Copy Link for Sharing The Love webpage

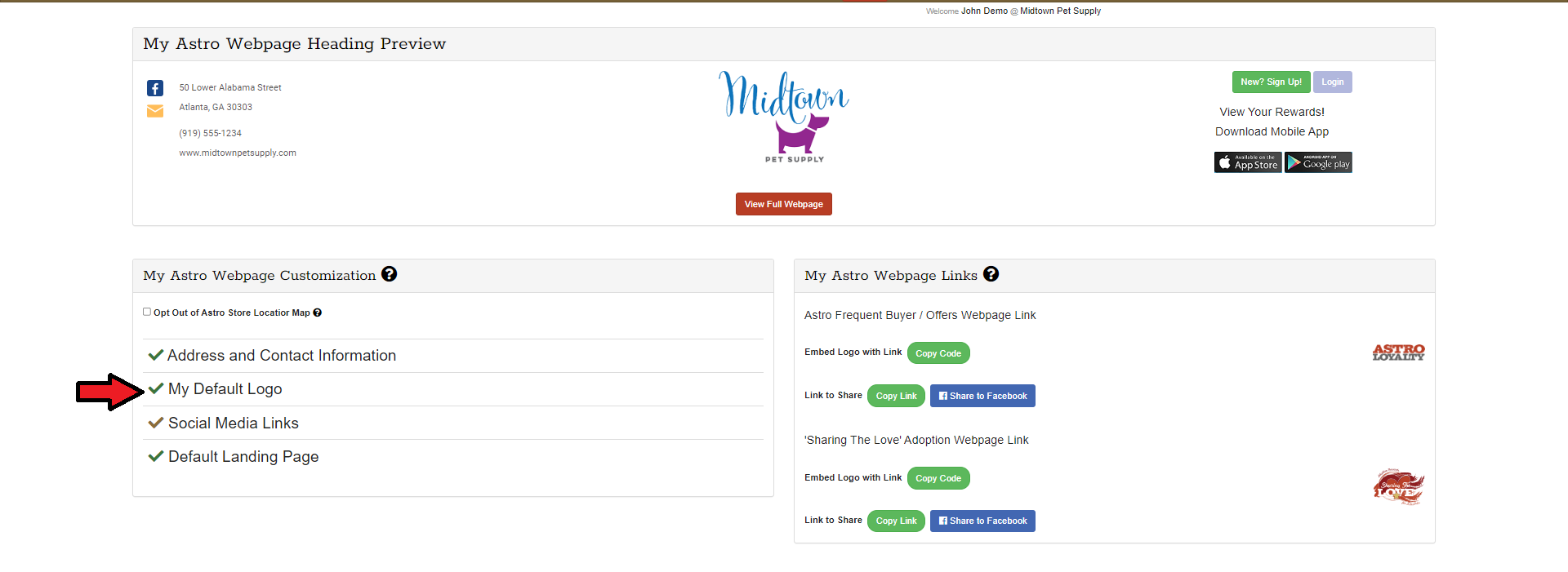click(896, 521)
